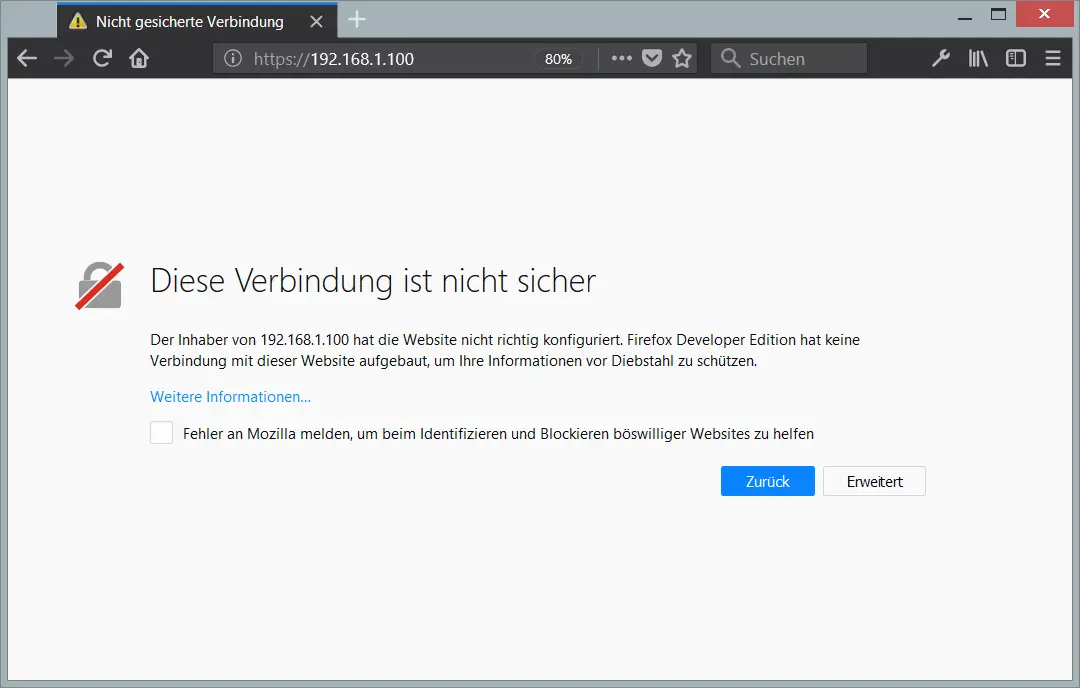Open the hamburger application menu
Image resolution: width=1080 pixels, height=688 pixels.
[x=1052, y=59]
